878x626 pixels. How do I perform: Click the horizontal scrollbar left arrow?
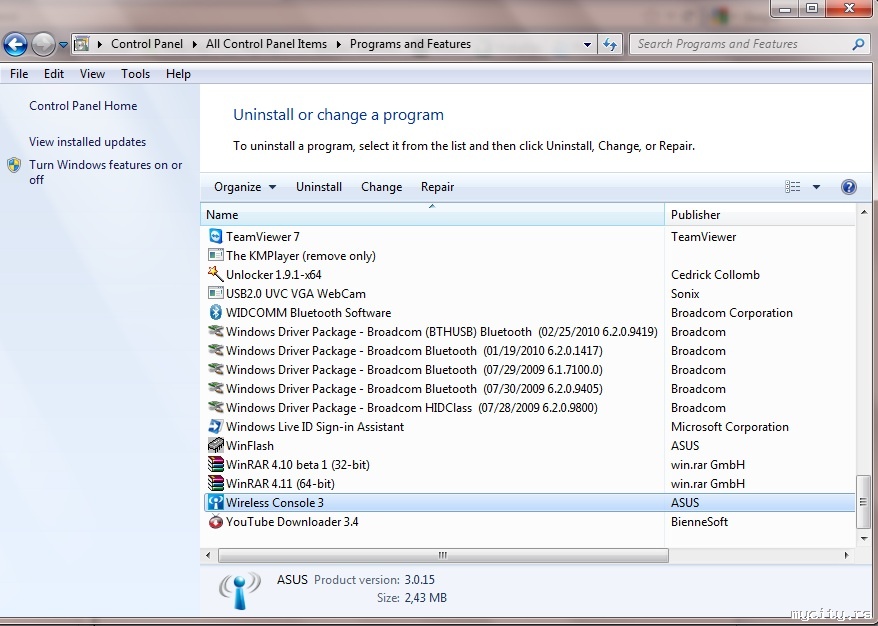click(208, 555)
